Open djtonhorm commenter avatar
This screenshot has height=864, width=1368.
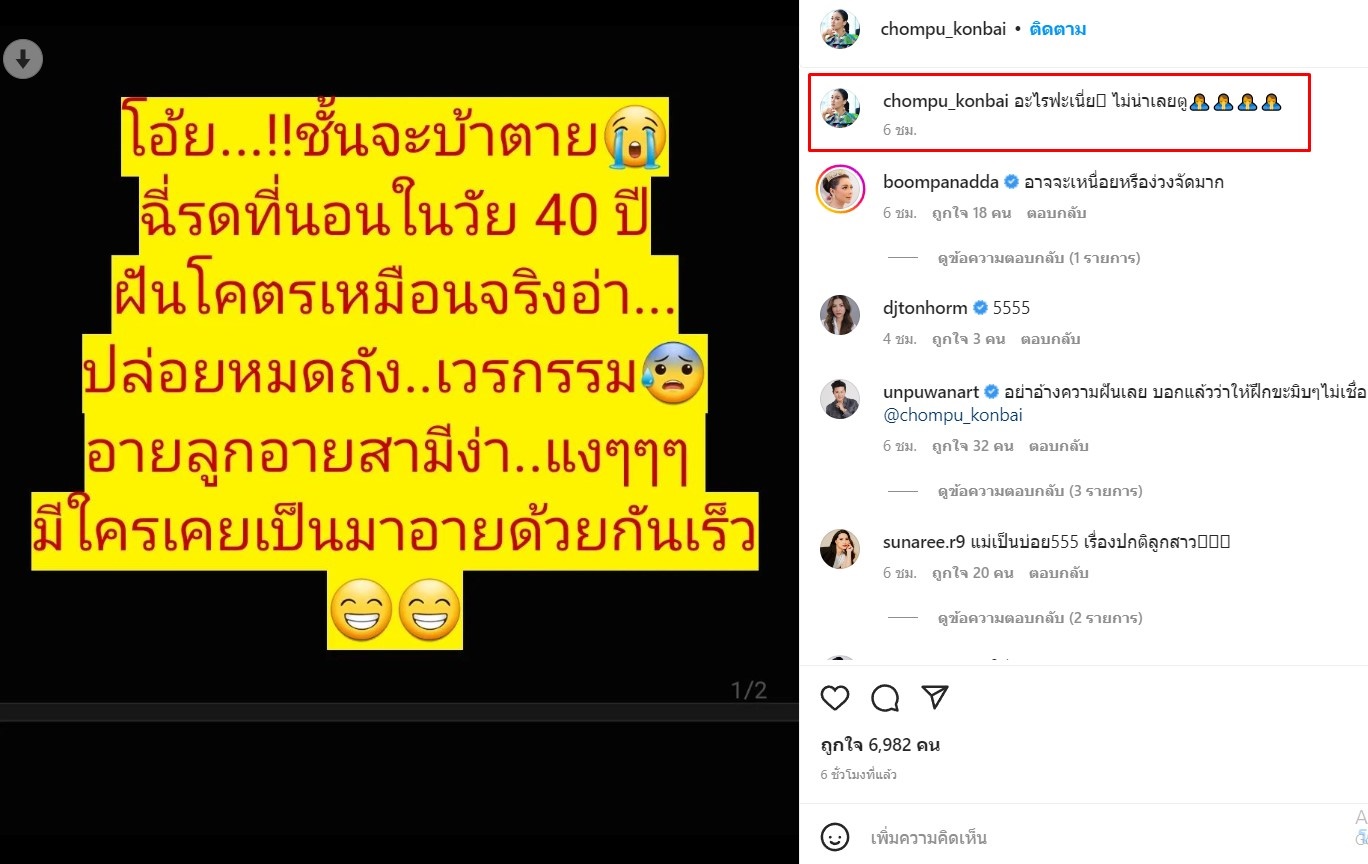[x=839, y=315]
